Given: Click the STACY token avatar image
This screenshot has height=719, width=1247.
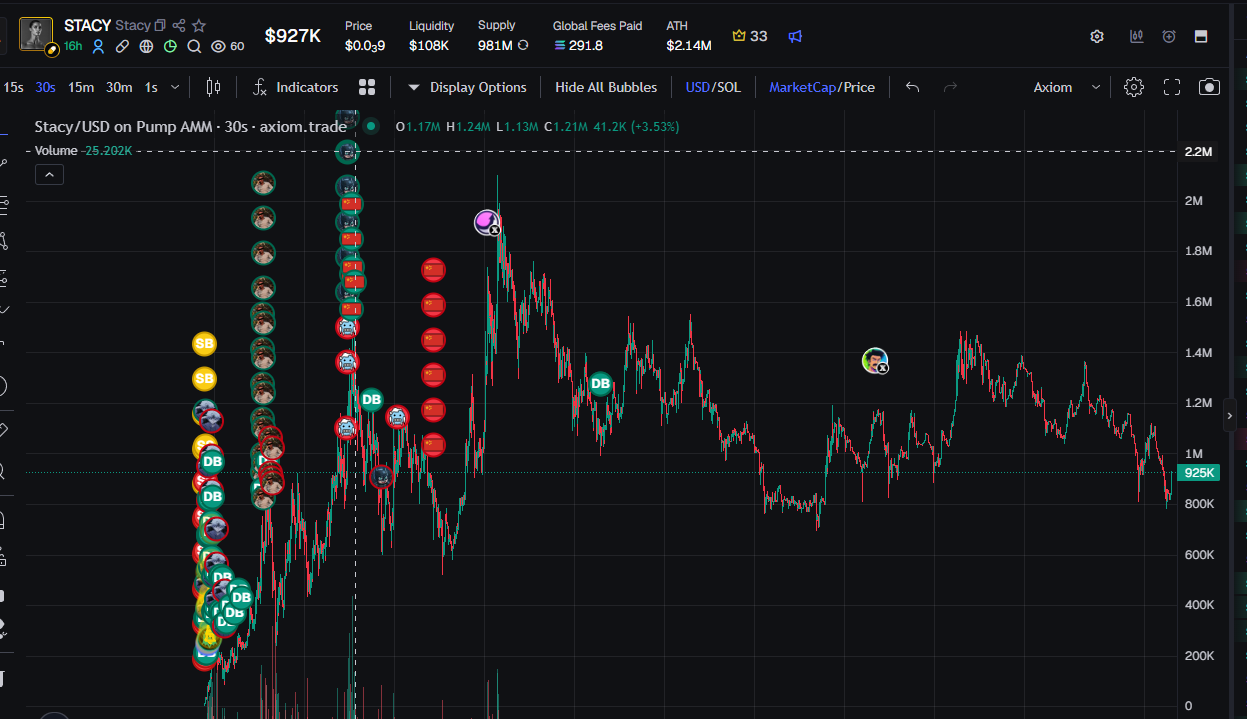Looking at the screenshot, I should coord(36,35).
